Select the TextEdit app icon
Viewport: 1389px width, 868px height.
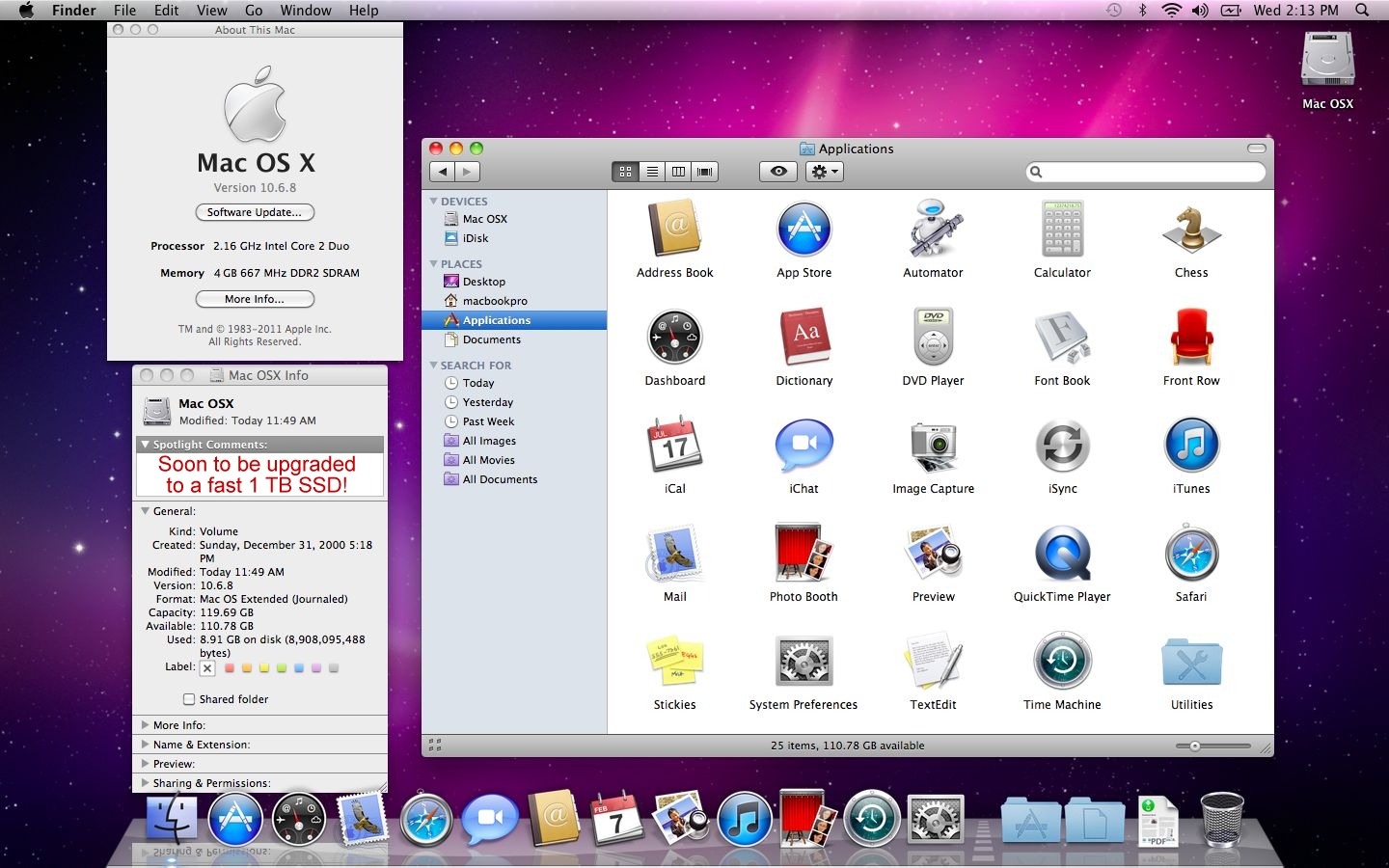[933, 661]
